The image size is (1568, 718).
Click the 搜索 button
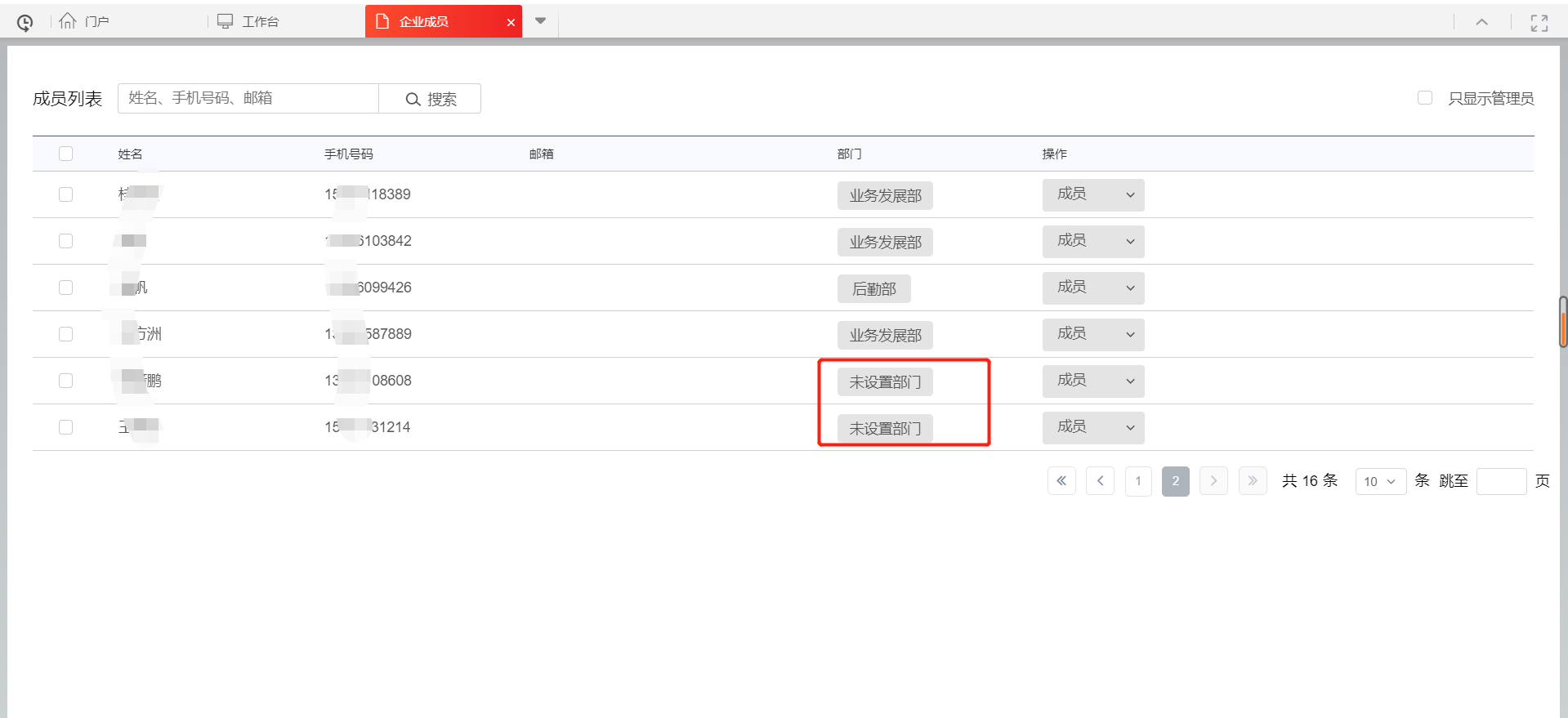[430, 99]
